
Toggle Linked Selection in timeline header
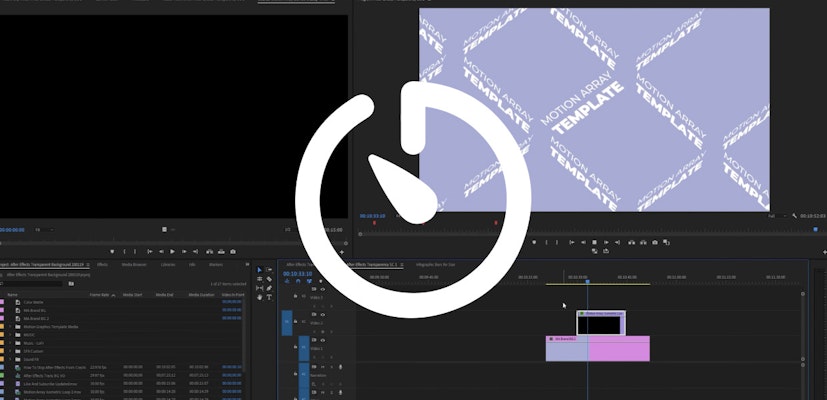tap(309, 281)
